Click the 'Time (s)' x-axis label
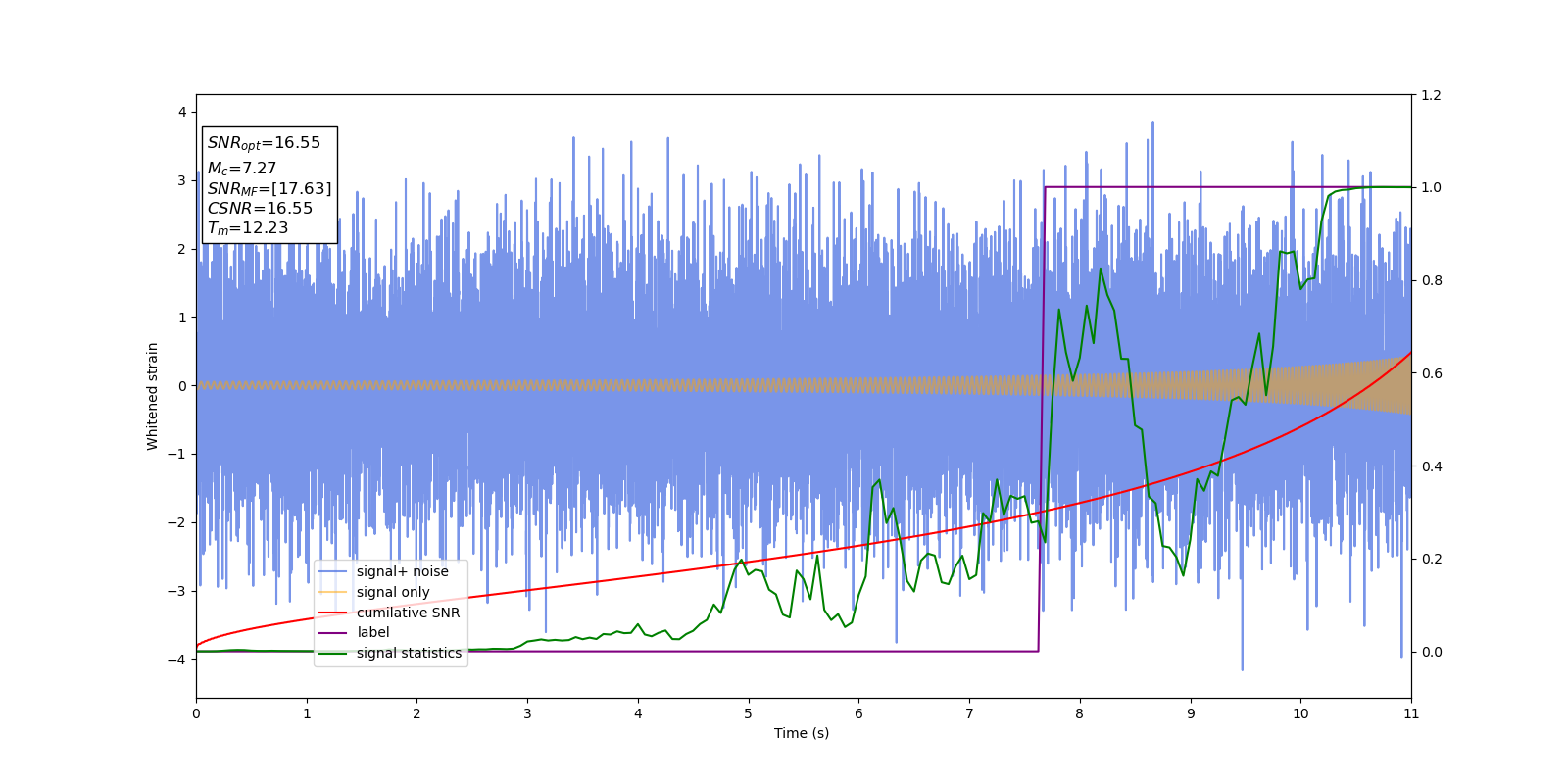The height and width of the screenshot is (784, 1568). click(802, 733)
